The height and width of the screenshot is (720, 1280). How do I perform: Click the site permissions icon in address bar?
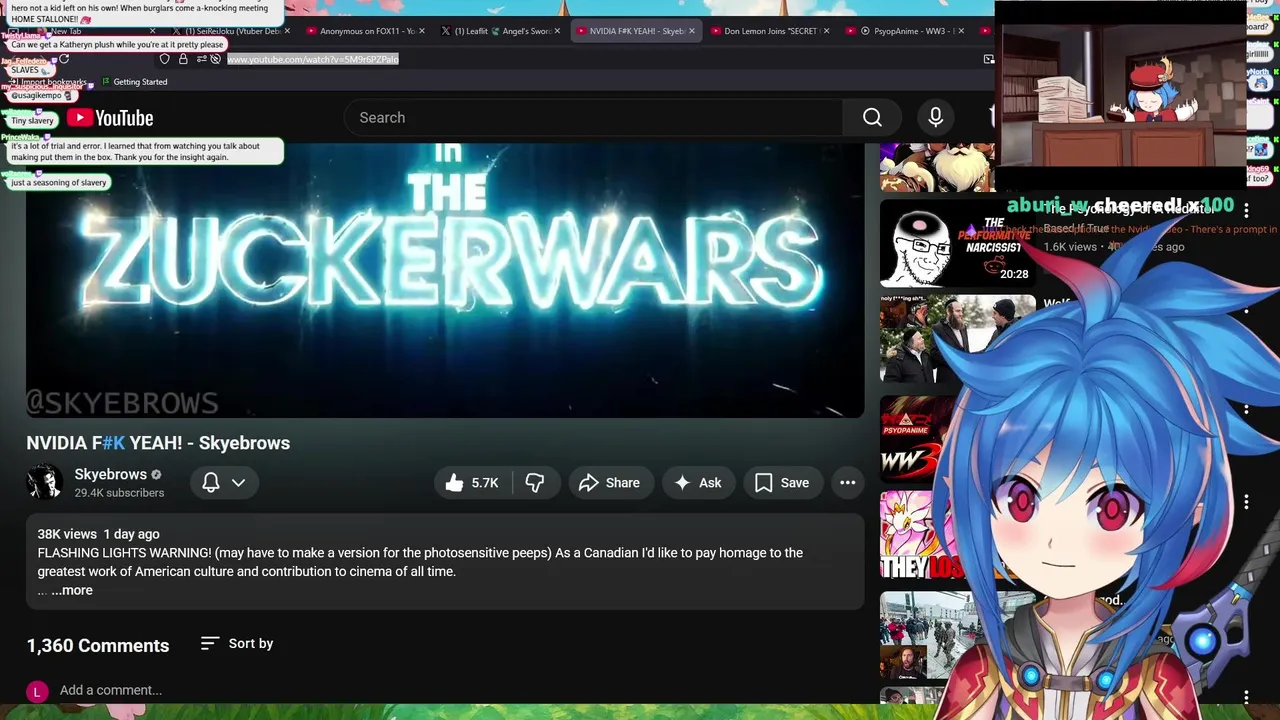[201, 59]
